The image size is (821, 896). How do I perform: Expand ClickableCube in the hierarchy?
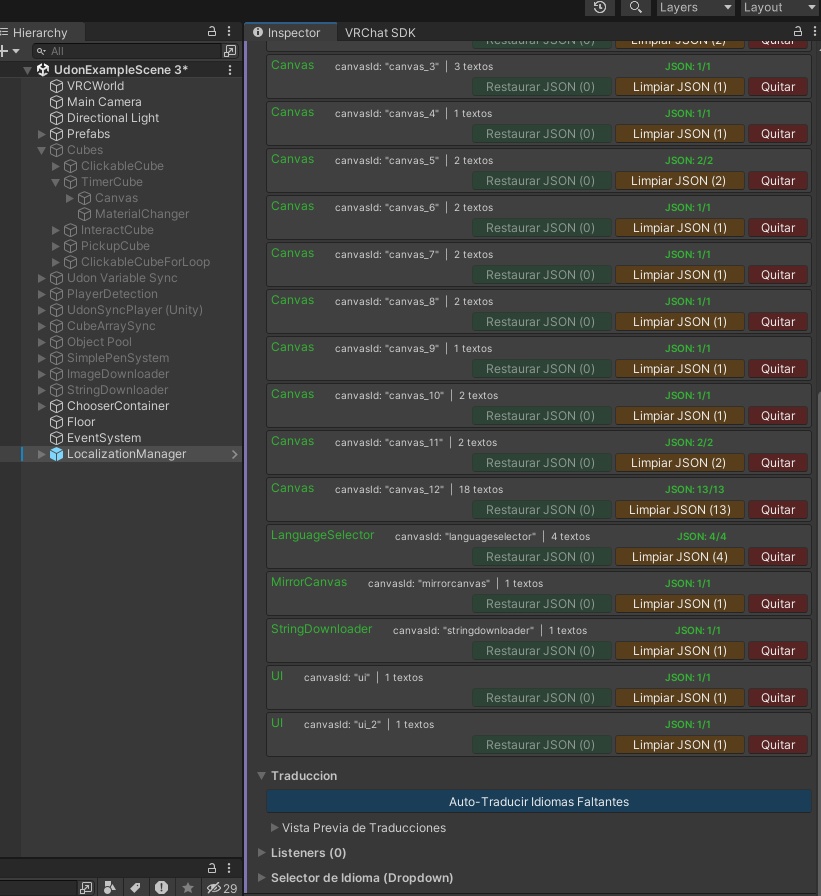tap(55, 166)
